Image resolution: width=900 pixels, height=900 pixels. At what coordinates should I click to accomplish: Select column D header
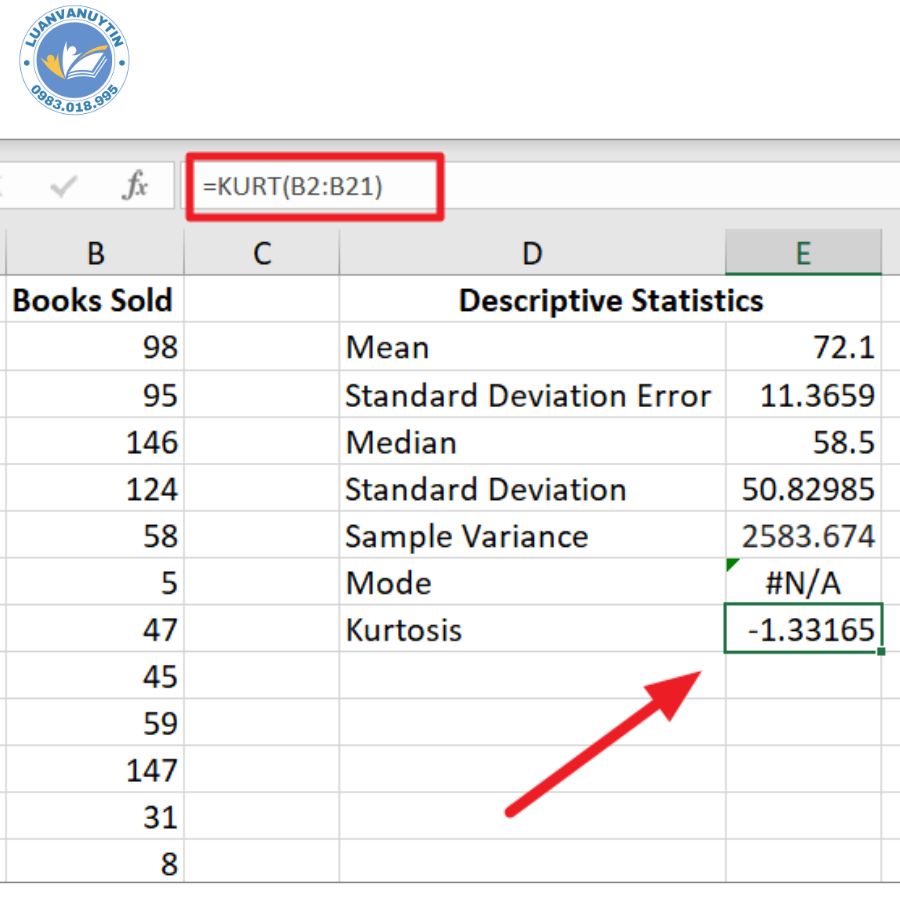532,253
